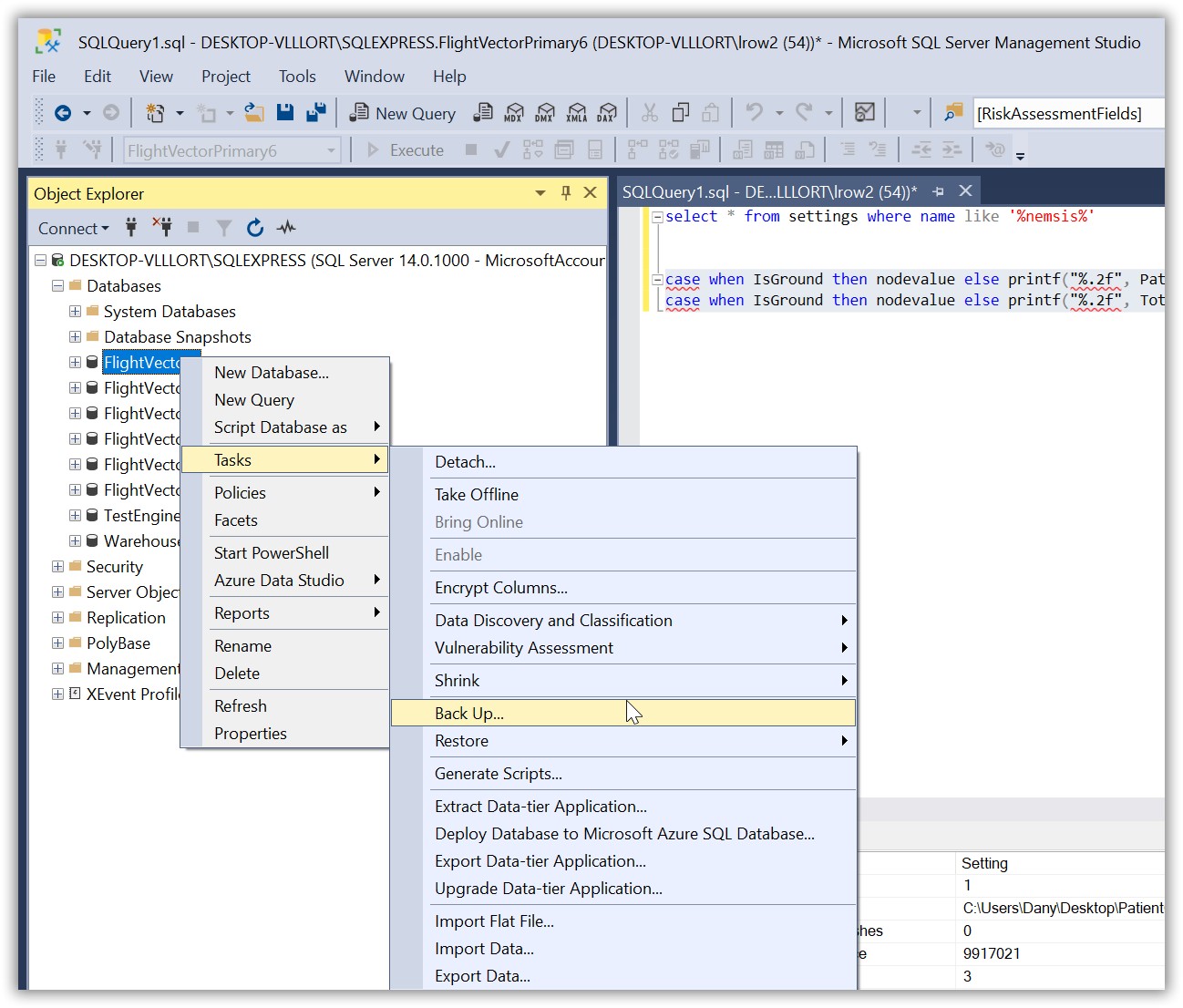
Task: Open a new MDX query
Action: (x=514, y=112)
